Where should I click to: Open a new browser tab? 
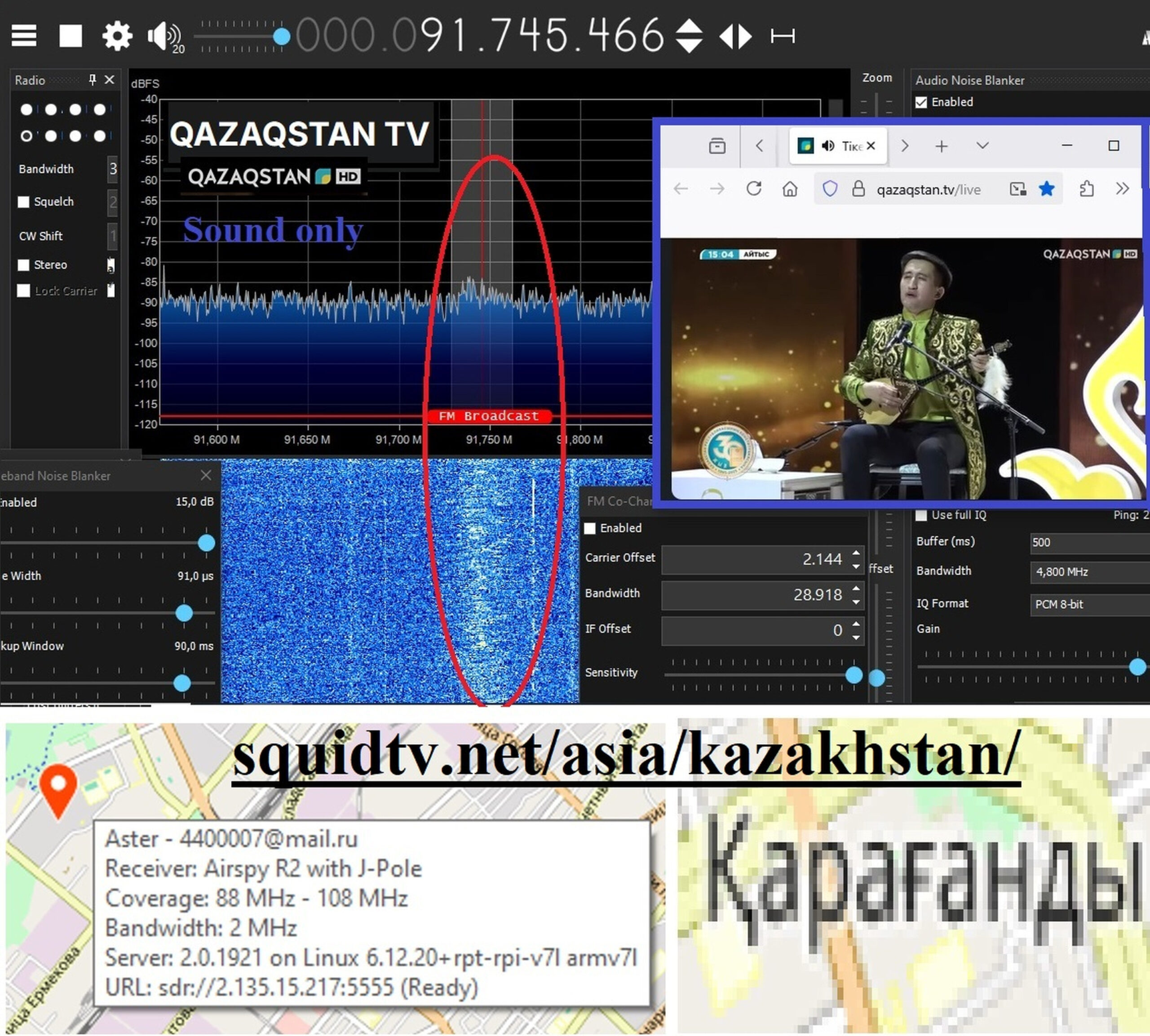tap(942, 146)
